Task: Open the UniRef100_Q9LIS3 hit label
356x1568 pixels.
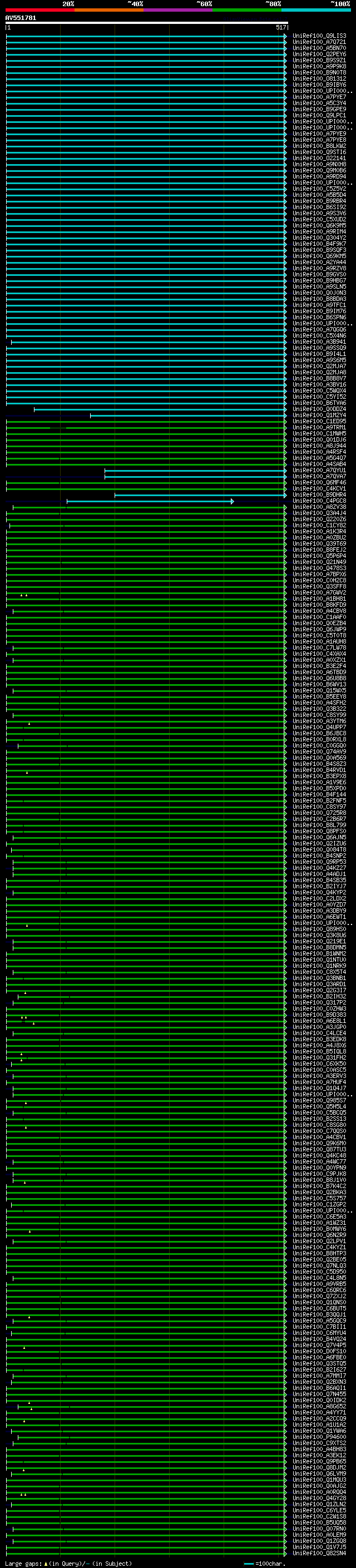Action: click(319, 36)
